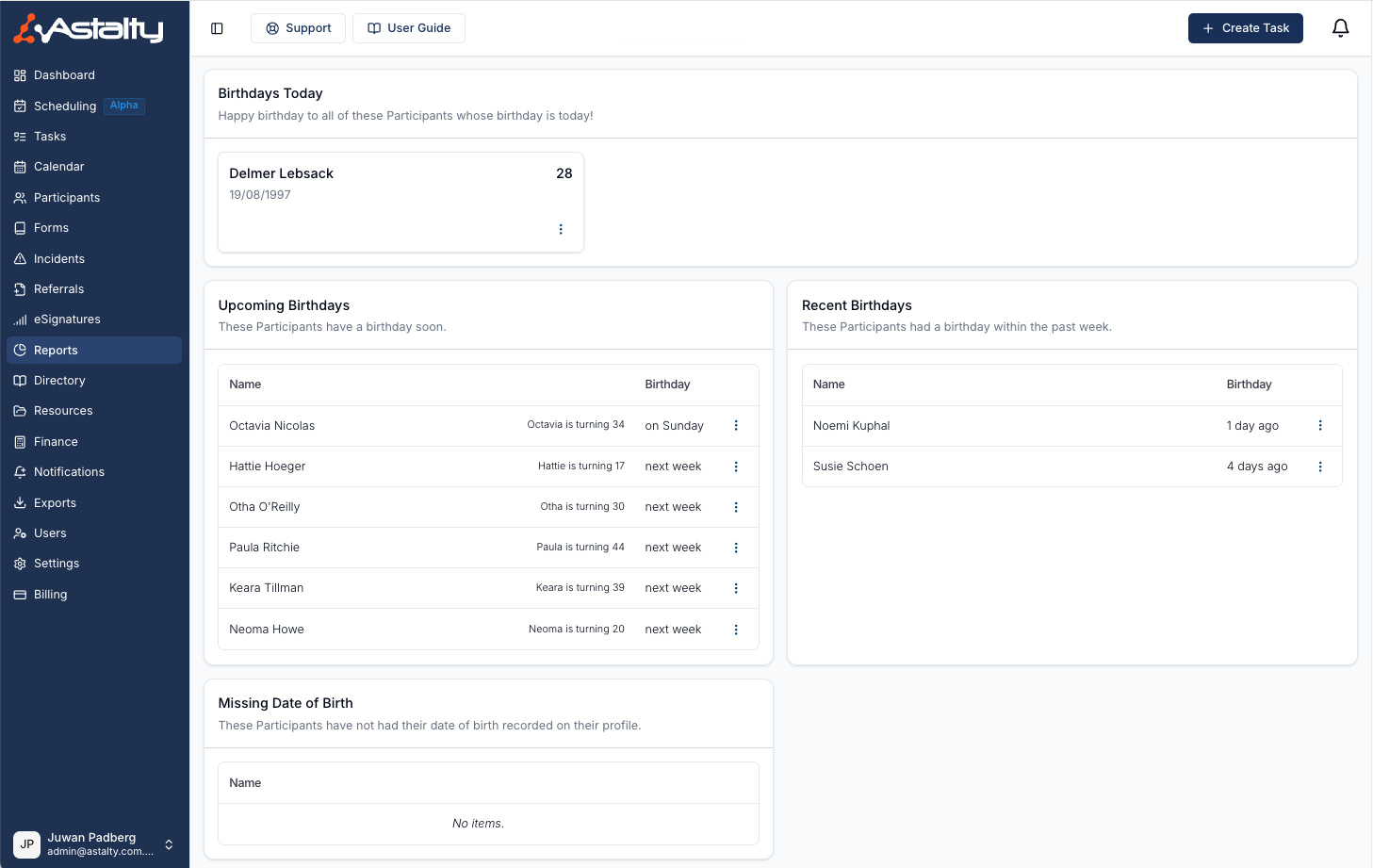Go to Dashboard in sidebar
The image size is (1373, 868).
tap(64, 75)
